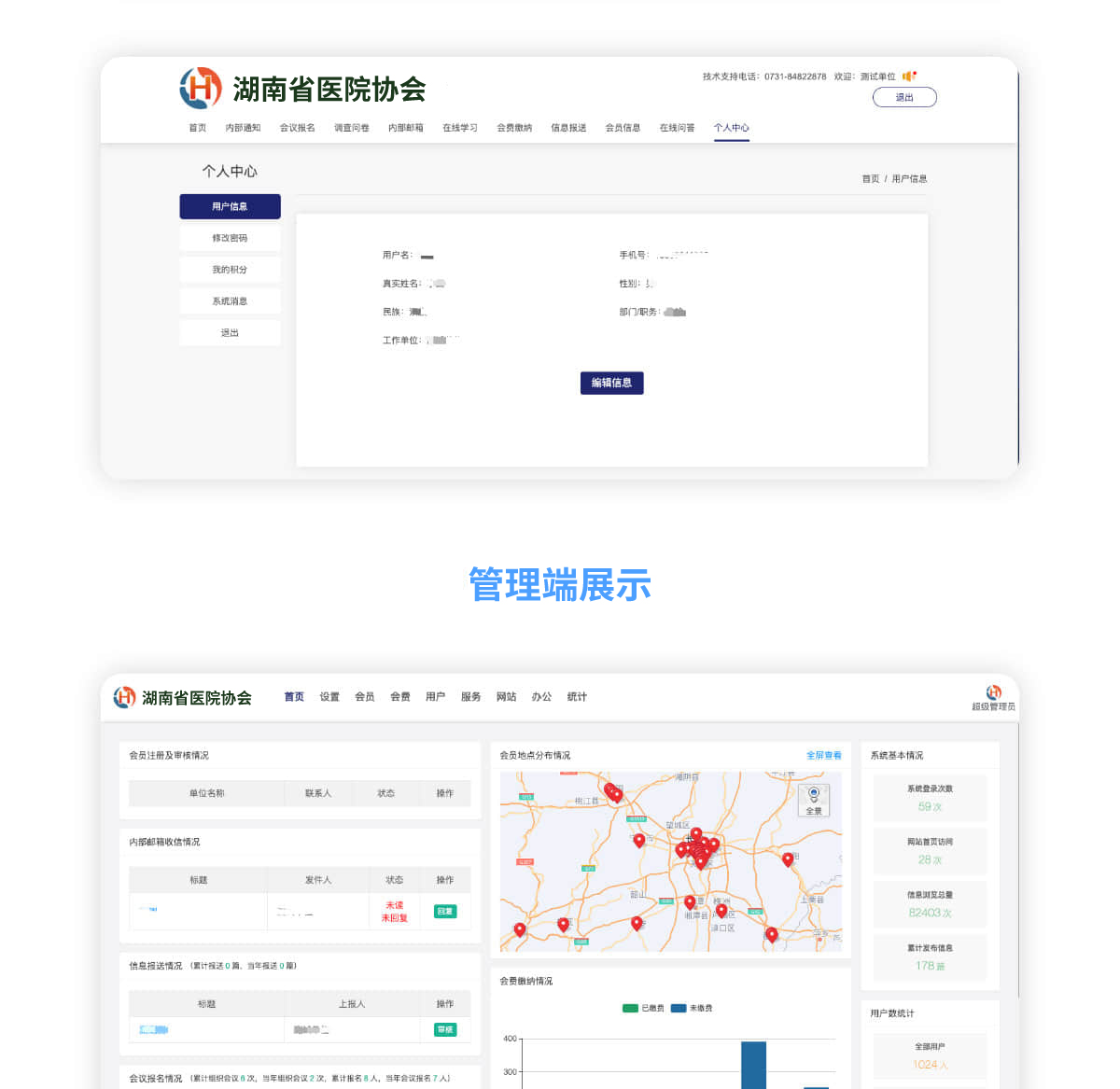Click the 全景 panorama map icon
This screenshot has height=1089, width=1120.
pos(814,799)
